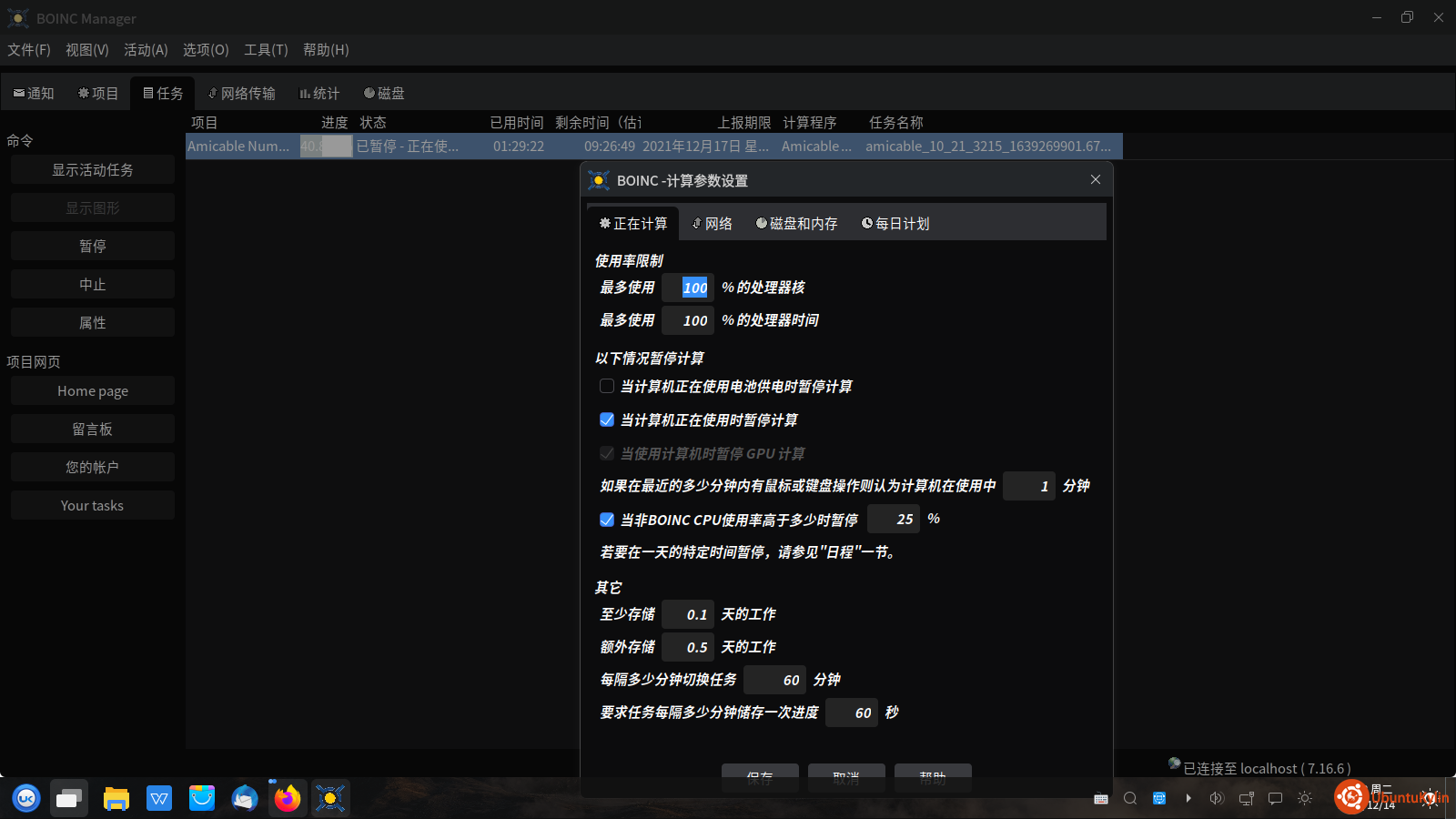1456x819 pixels.
Task: Click the Your tasks button
Action: (93, 505)
